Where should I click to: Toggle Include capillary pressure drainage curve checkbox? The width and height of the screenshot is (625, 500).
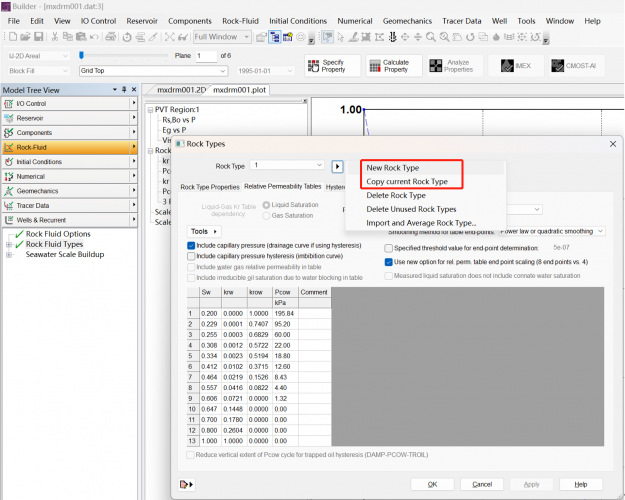(192, 245)
